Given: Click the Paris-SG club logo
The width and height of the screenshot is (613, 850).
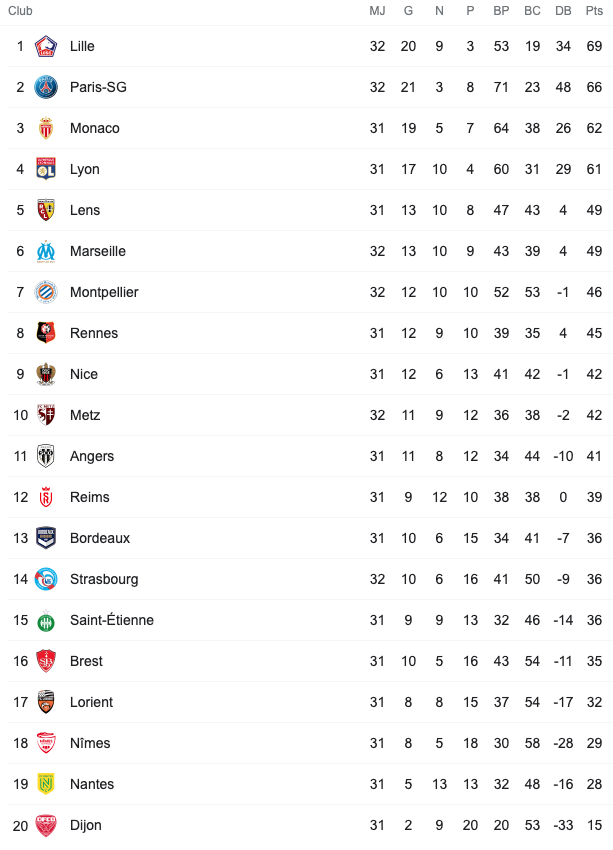Looking at the screenshot, I should pyautogui.click(x=46, y=87).
